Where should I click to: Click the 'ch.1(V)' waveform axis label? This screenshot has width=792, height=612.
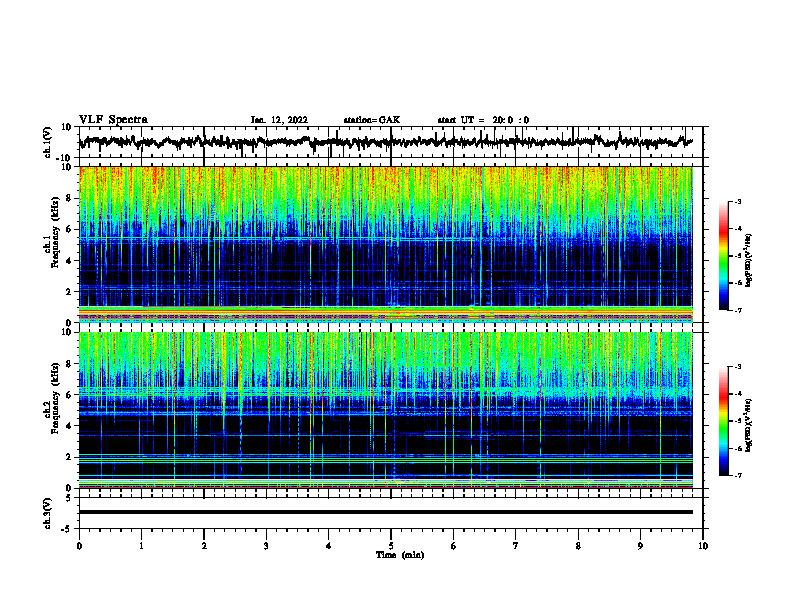point(48,142)
